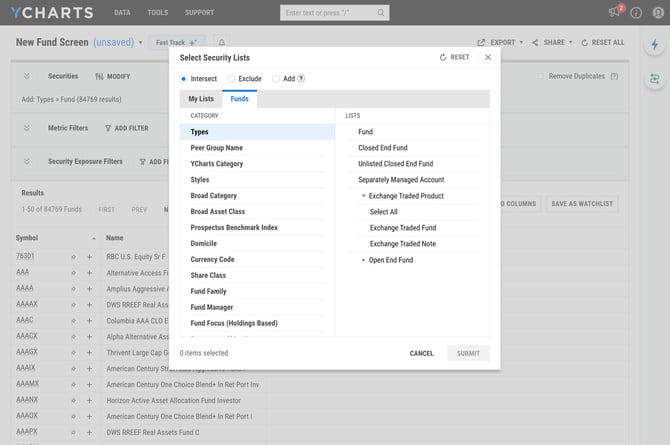Click plus icon for AAACX row
670x445 pixels.
[89, 337]
